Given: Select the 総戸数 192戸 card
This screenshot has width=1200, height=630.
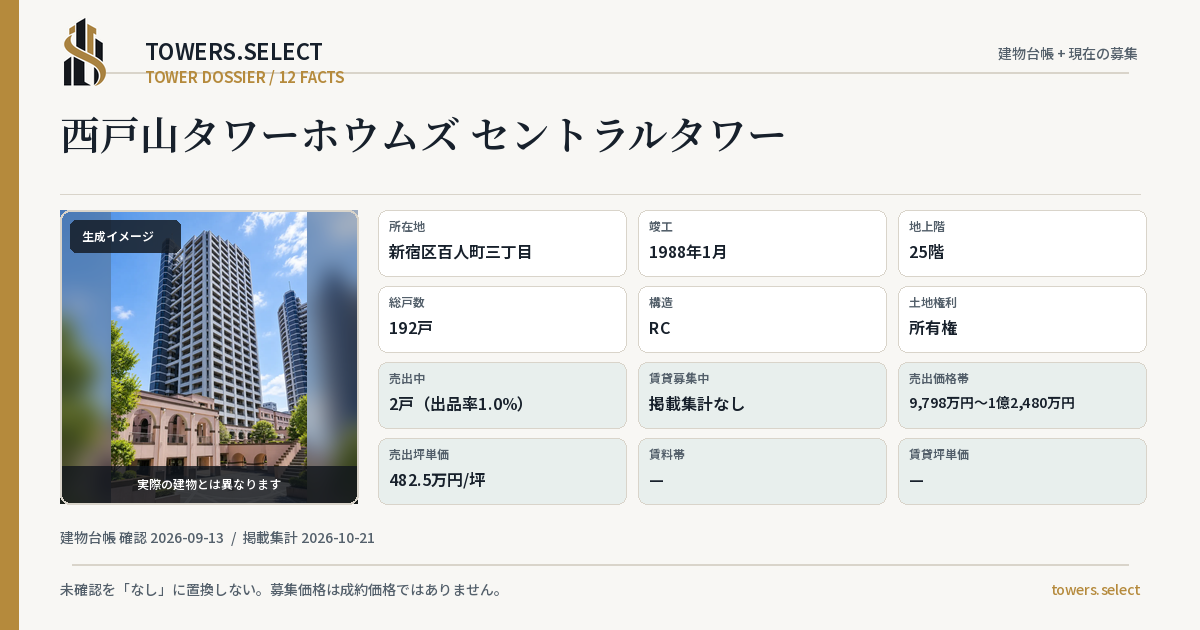Looking at the screenshot, I should point(502,319).
